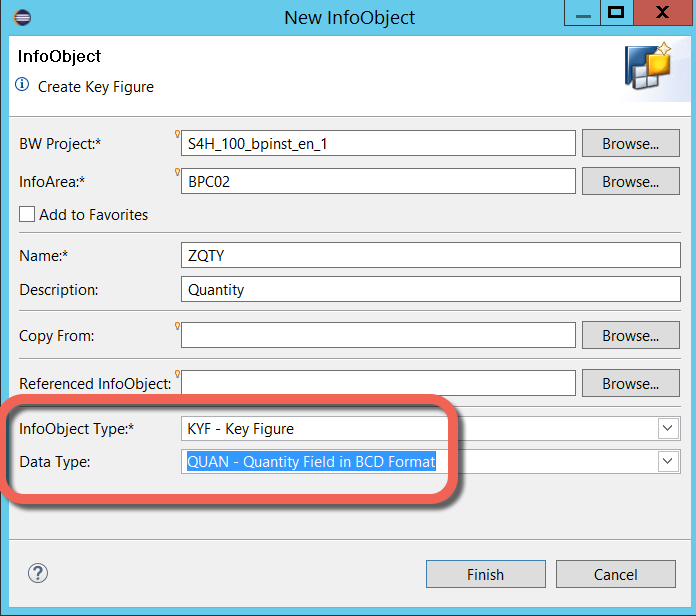Click the Eclipse icon in the title bar

point(22,18)
